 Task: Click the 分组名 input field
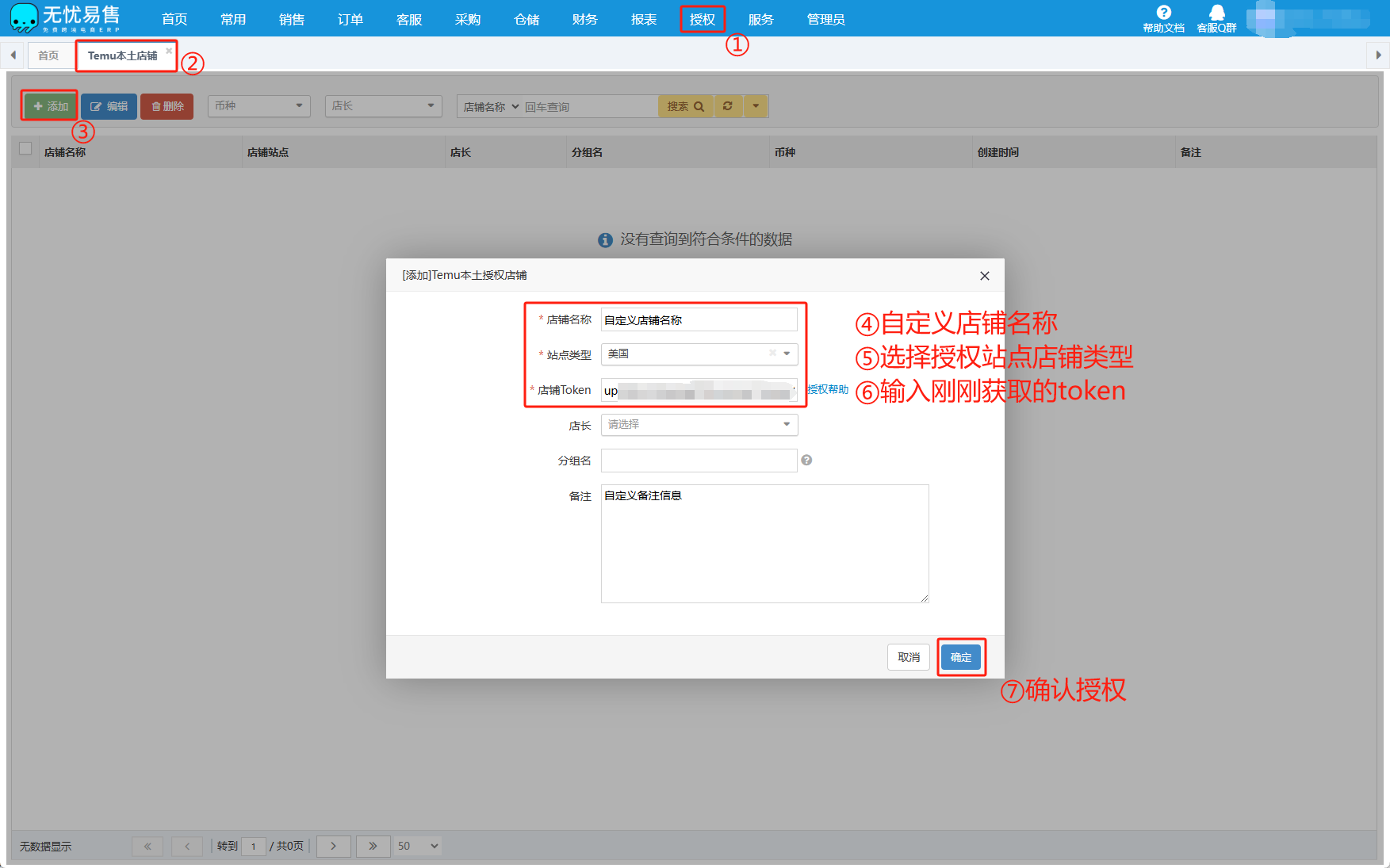coord(699,461)
